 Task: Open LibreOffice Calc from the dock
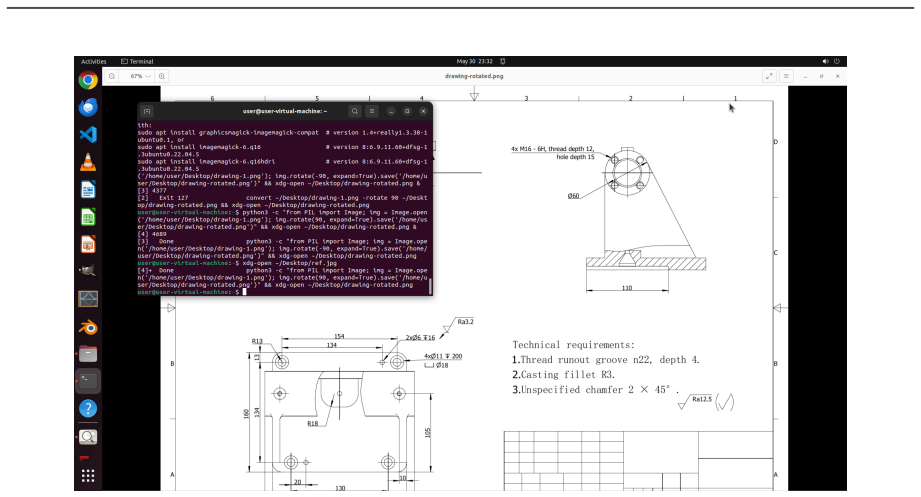pos(88,217)
